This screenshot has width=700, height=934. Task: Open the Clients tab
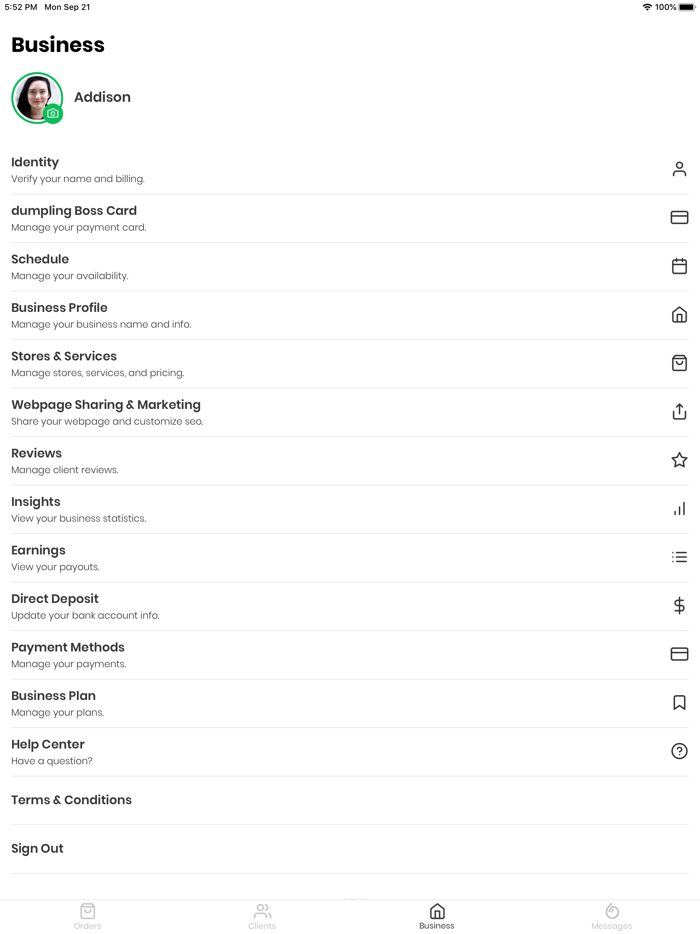[262, 915]
